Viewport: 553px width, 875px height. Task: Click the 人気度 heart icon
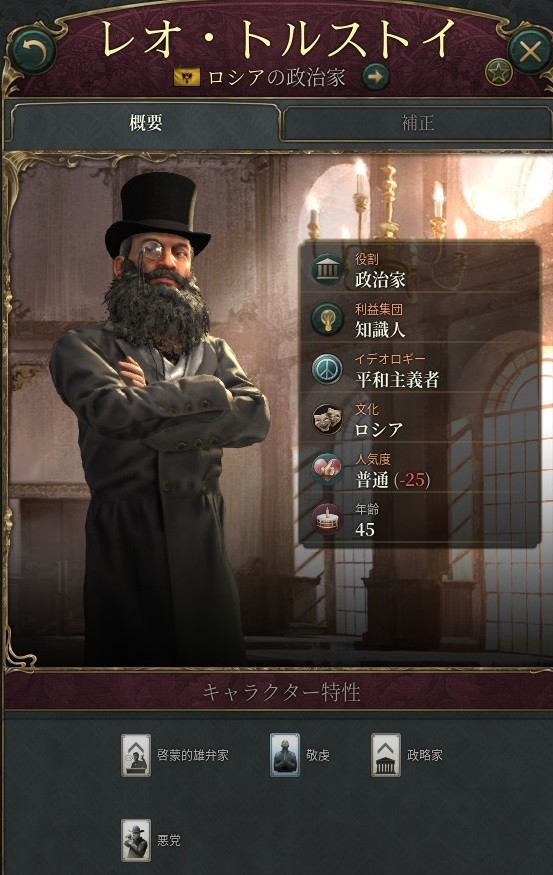click(327, 469)
